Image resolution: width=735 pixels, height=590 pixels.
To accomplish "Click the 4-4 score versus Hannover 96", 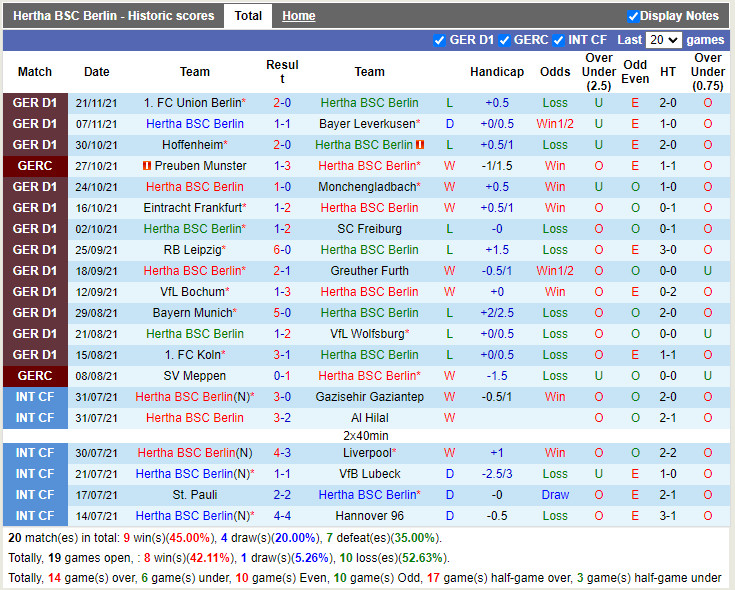I will (x=282, y=516).
